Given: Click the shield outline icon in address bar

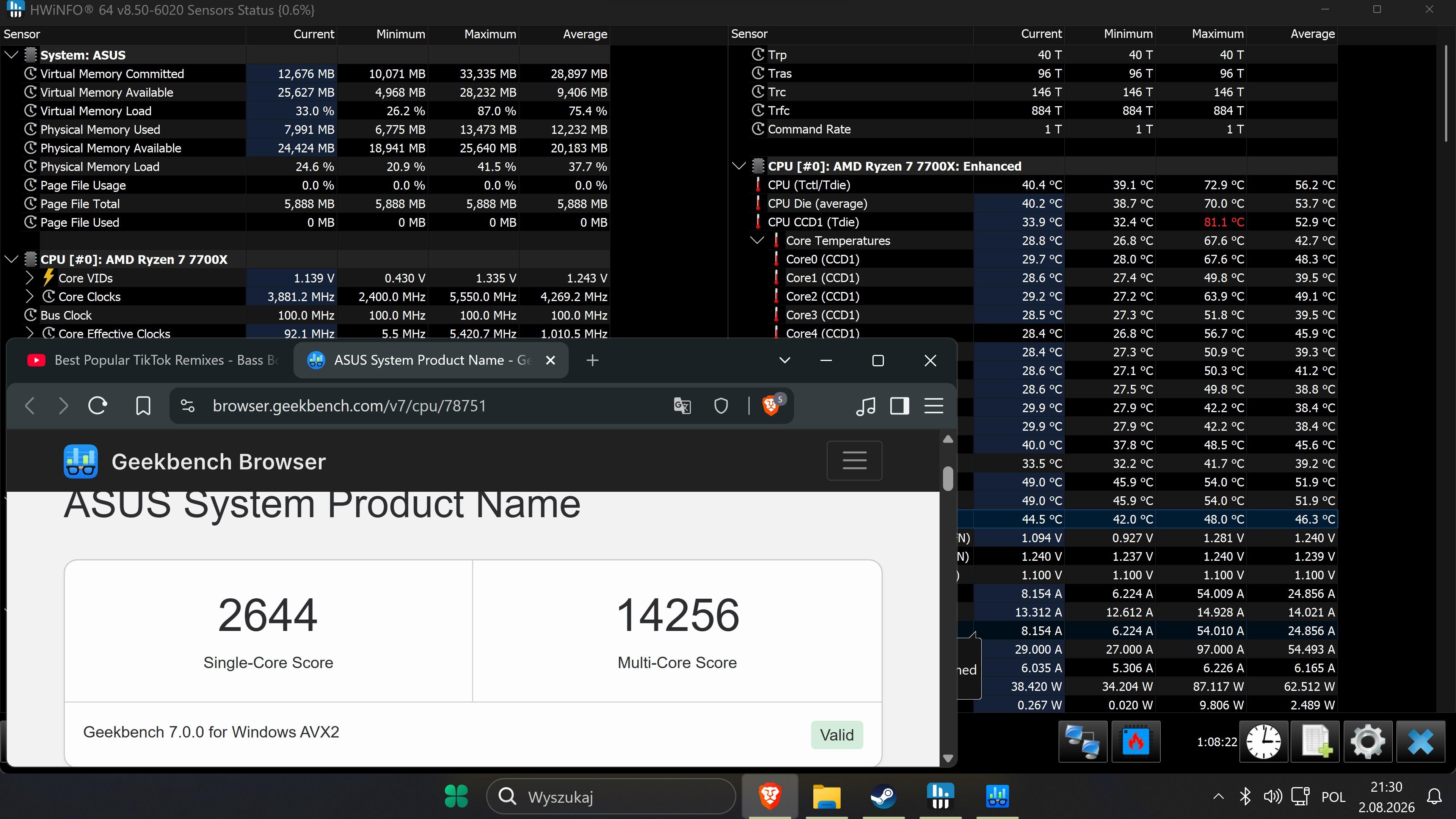Looking at the screenshot, I should click(721, 406).
